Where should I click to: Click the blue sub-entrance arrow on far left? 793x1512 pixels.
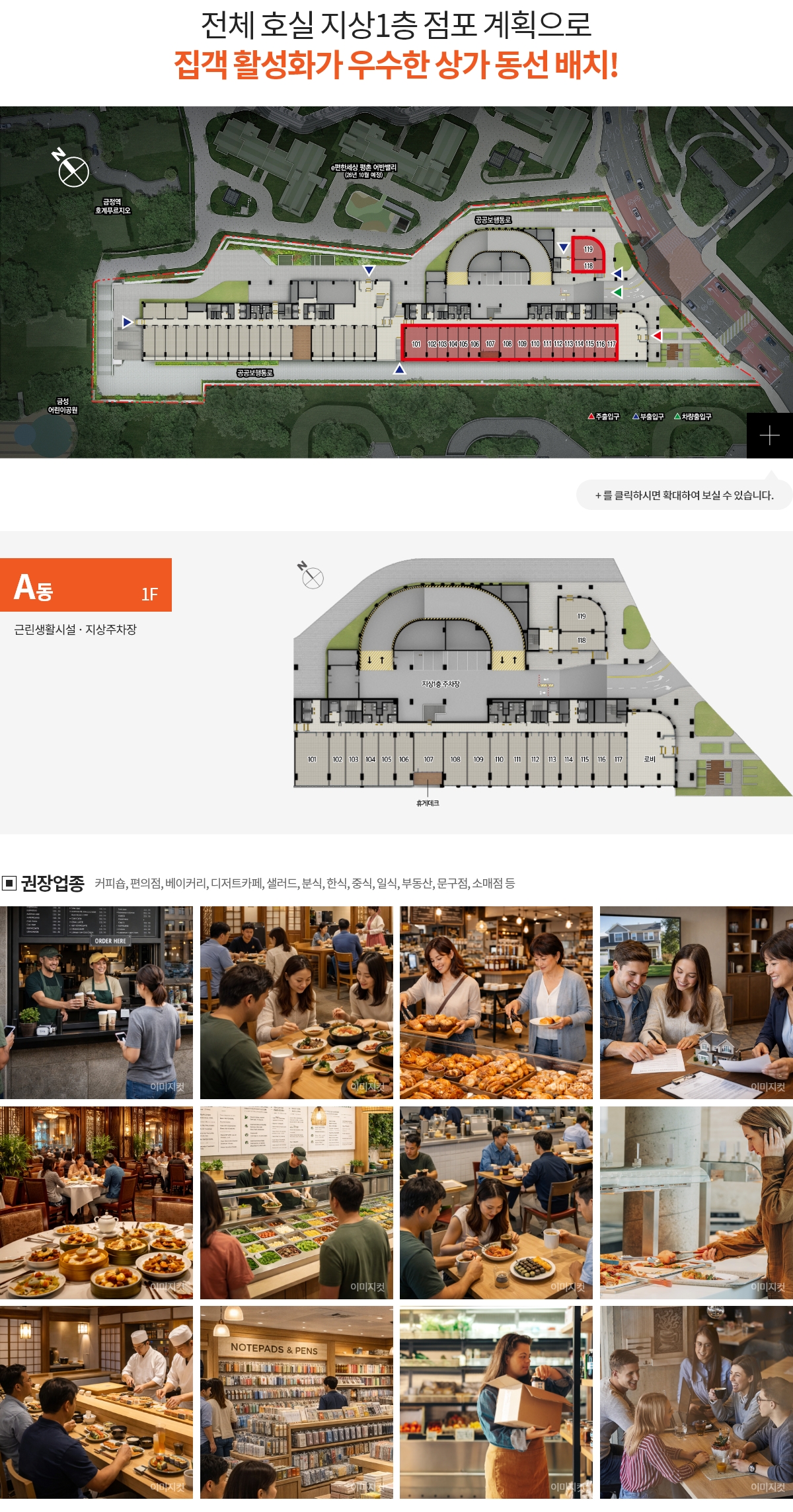pyautogui.click(x=127, y=322)
